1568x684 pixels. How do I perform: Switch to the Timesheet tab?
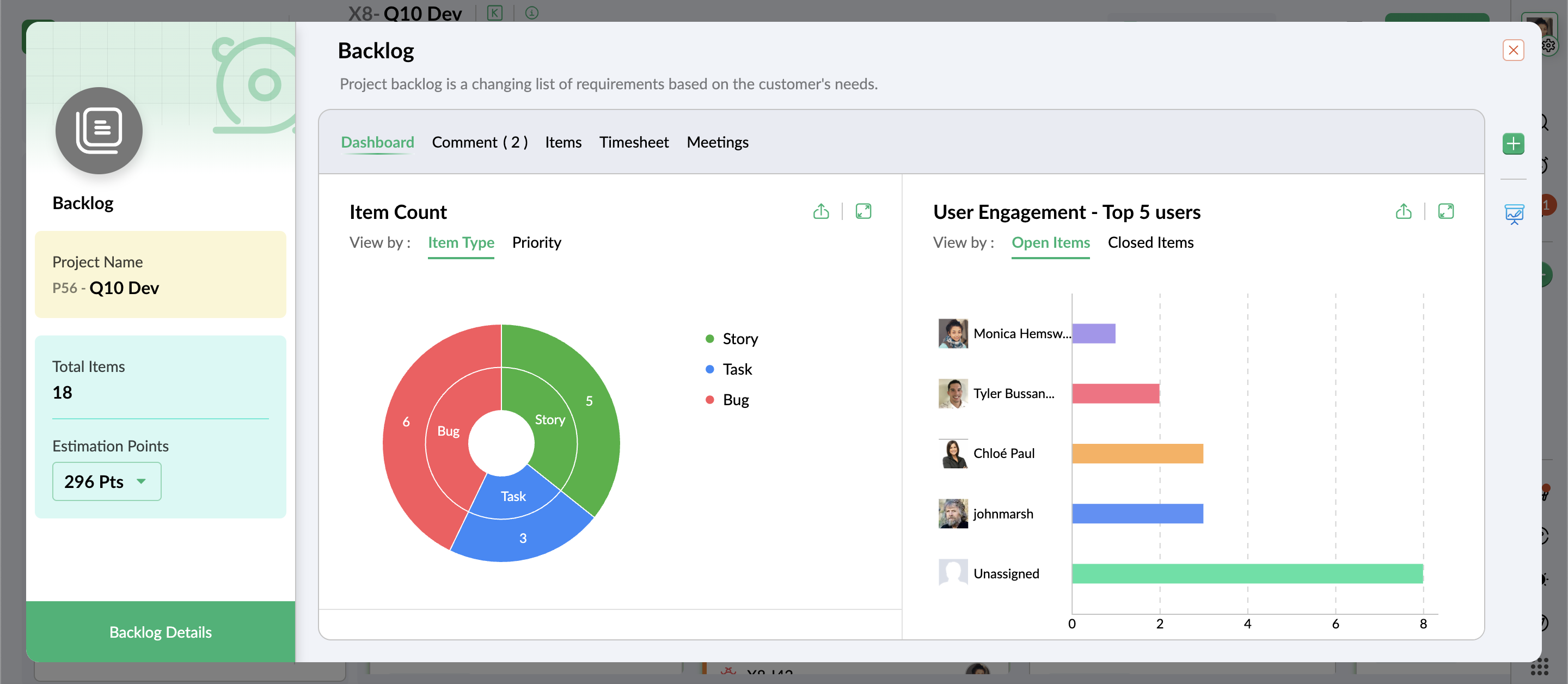(x=633, y=142)
